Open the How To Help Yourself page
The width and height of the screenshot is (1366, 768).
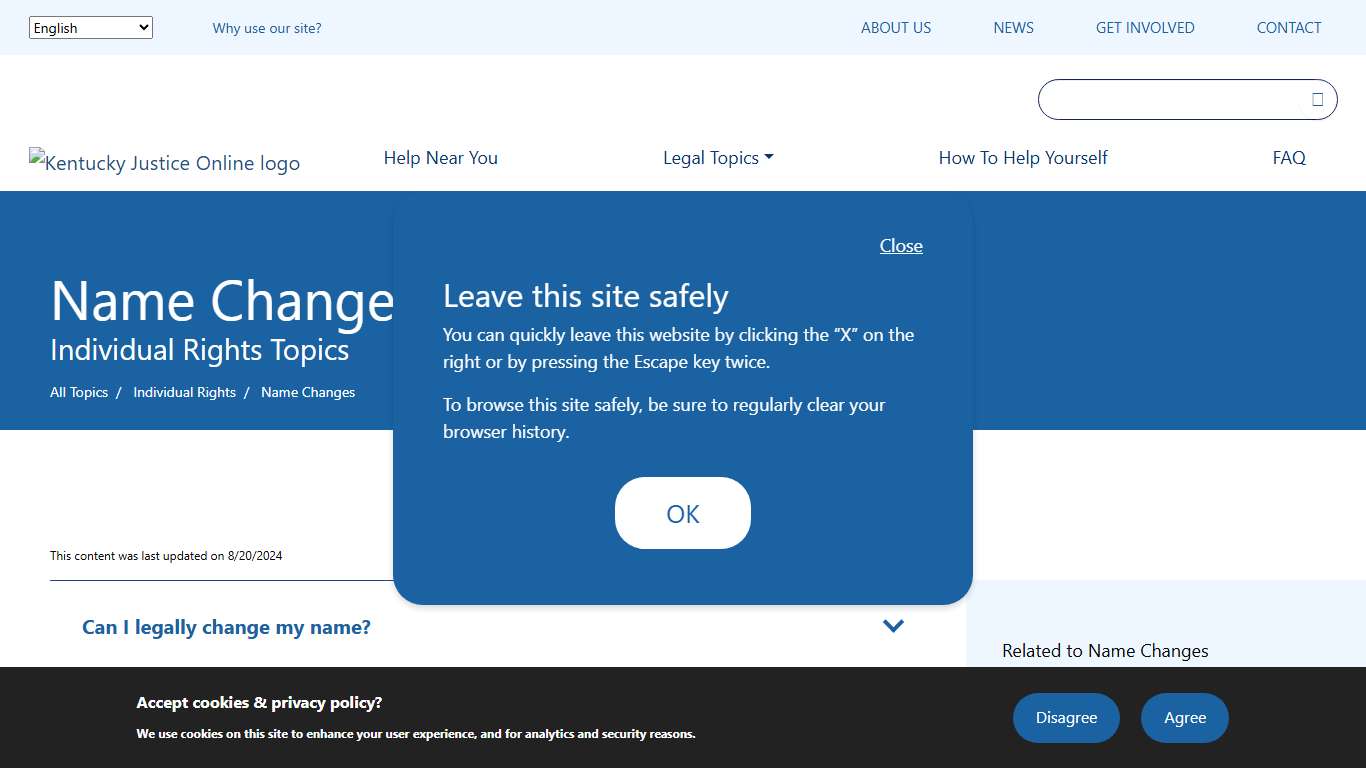click(1023, 157)
